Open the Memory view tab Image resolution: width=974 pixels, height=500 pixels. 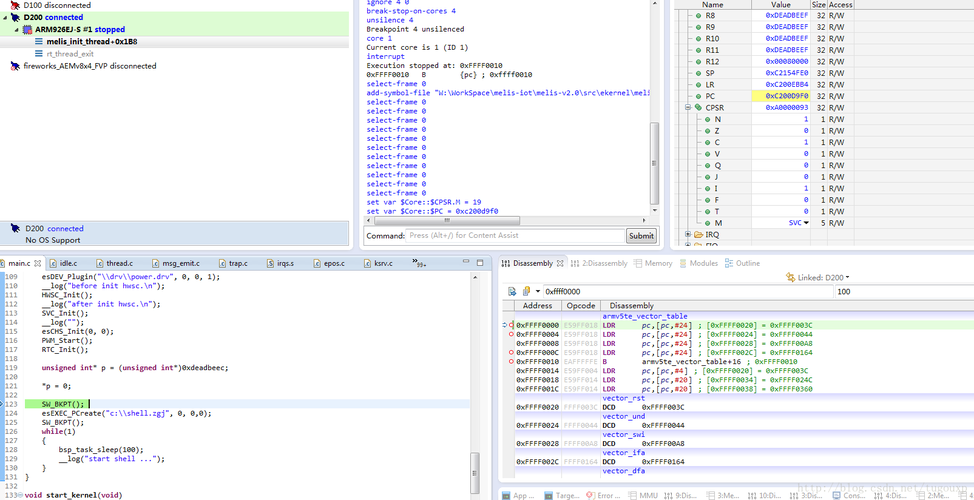pos(653,263)
